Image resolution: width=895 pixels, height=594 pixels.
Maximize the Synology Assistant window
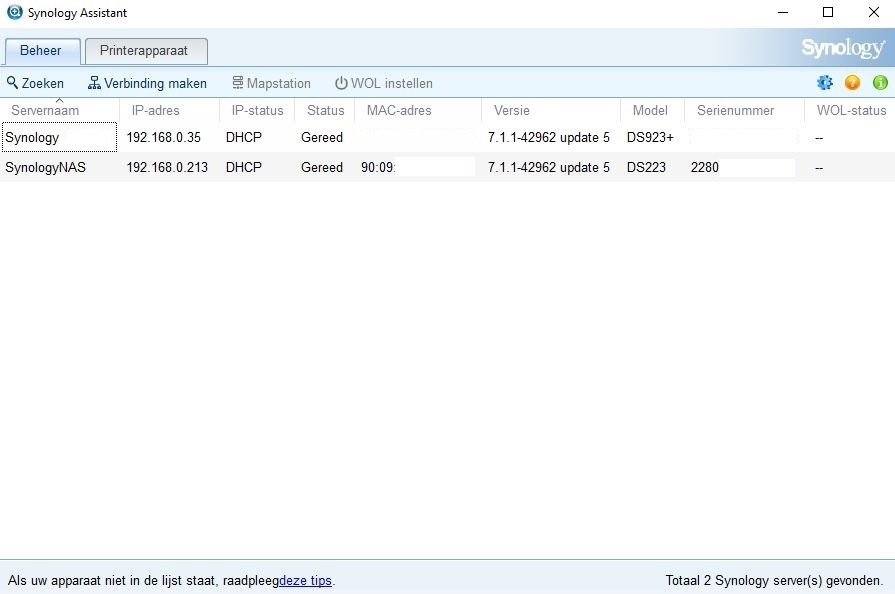[x=828, y=12]
